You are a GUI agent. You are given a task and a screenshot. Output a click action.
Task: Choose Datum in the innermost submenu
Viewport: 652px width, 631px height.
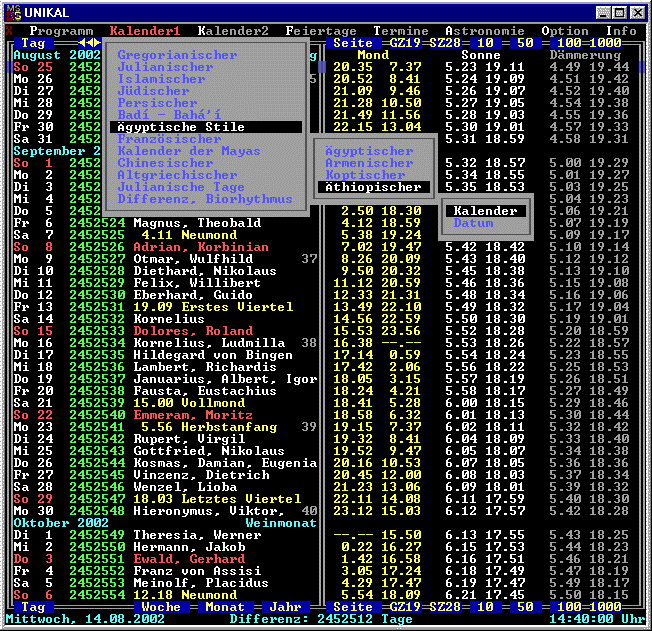tap(473, 223)
